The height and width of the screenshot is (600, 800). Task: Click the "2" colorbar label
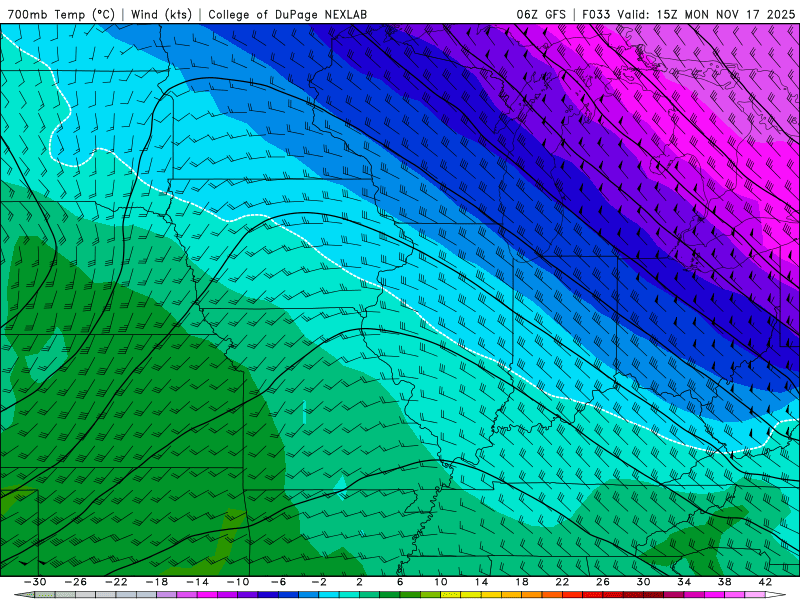tap(360, 582)
